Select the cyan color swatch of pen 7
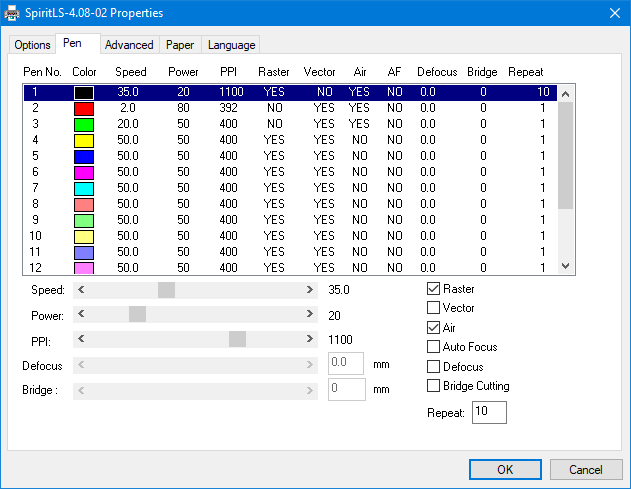Viewport: 631px width, 489px height. (84, 189)
